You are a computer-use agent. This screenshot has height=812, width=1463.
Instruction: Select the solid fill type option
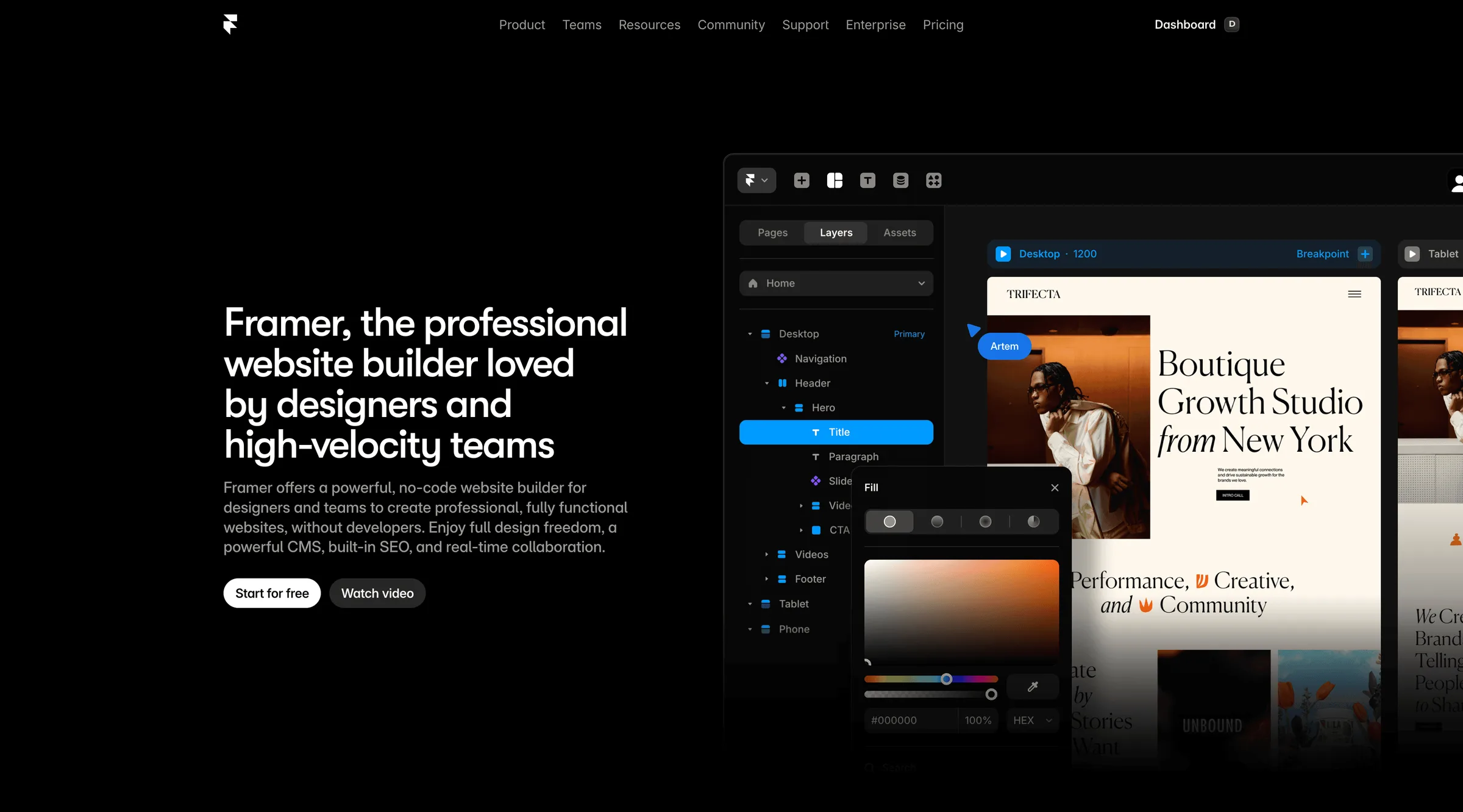coord(889,522)
